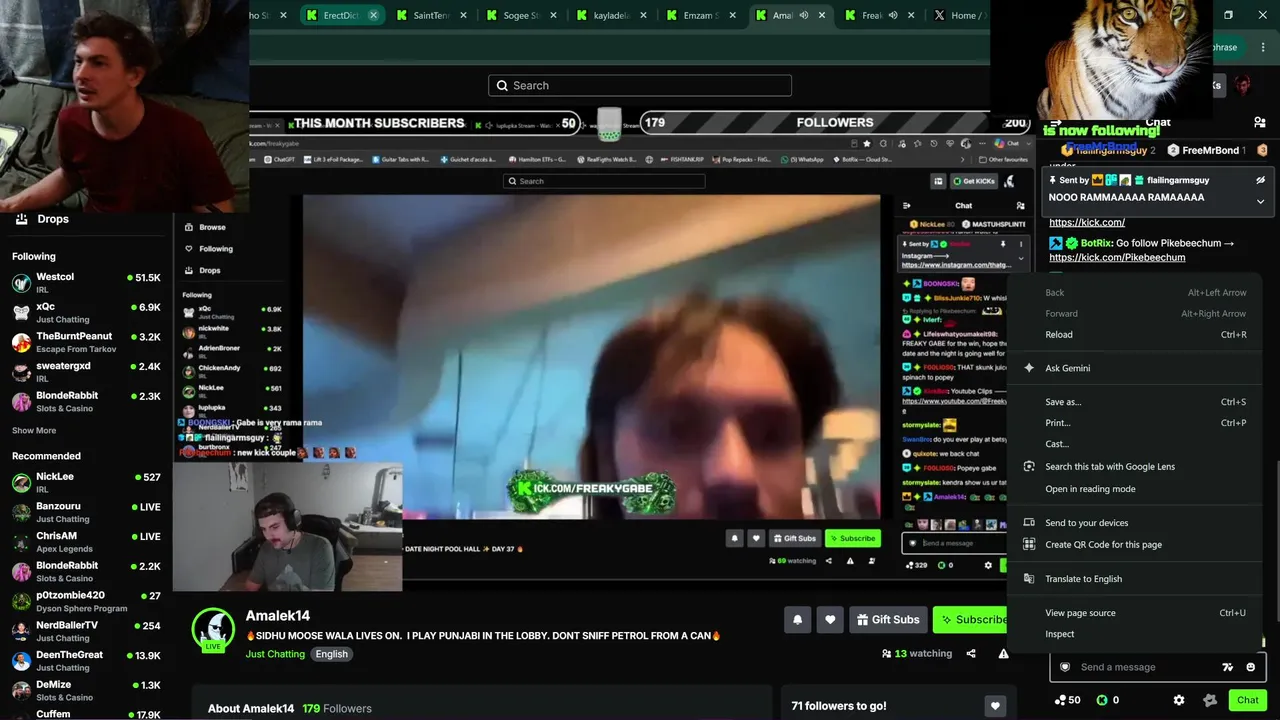Click the Send a message chat input
Image resolution: width=1280 pixels, height=720 pixels.
point(1158,667)
